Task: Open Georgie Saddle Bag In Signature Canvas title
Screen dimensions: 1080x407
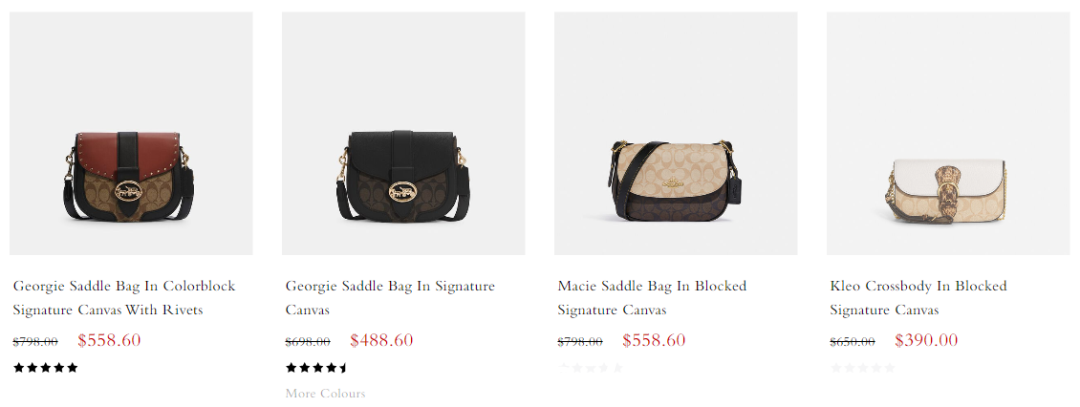Action: point(390,298)
